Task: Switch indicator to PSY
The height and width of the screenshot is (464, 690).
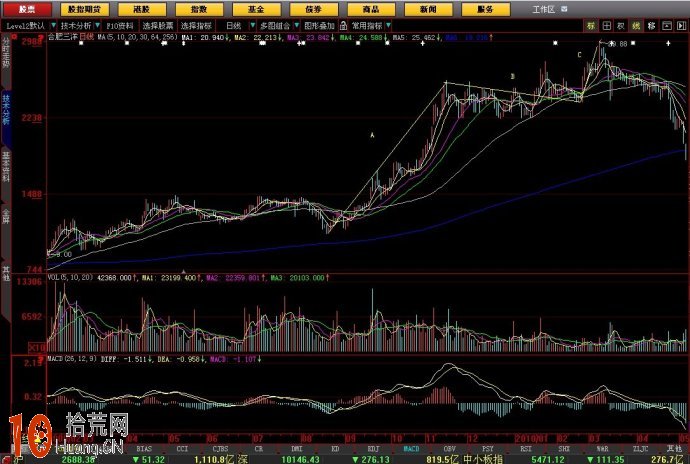Action: (488, 449)
